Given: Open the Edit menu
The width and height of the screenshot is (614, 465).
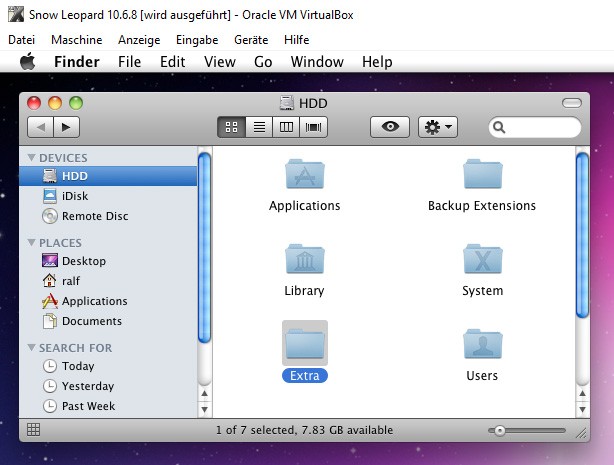Looking at the screenshot, I should coord(172,62).
